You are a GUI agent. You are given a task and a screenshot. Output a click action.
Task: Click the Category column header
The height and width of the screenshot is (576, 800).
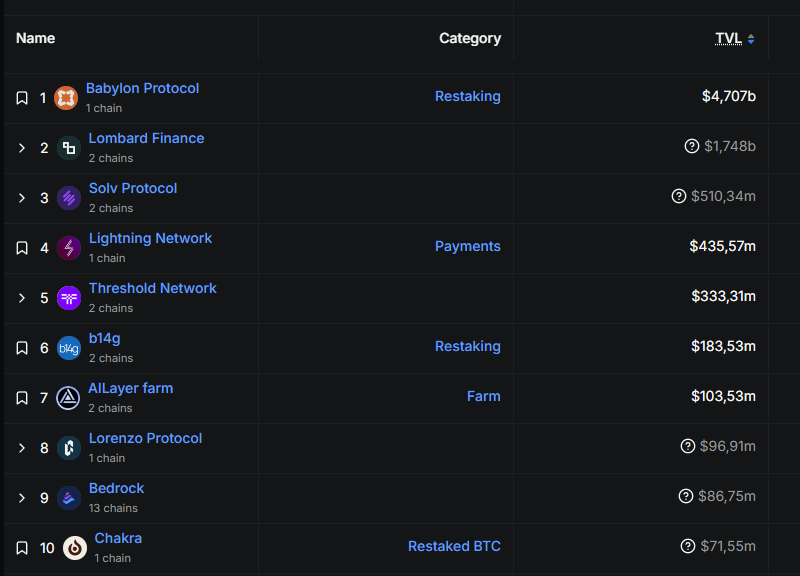tap(470, 38)
